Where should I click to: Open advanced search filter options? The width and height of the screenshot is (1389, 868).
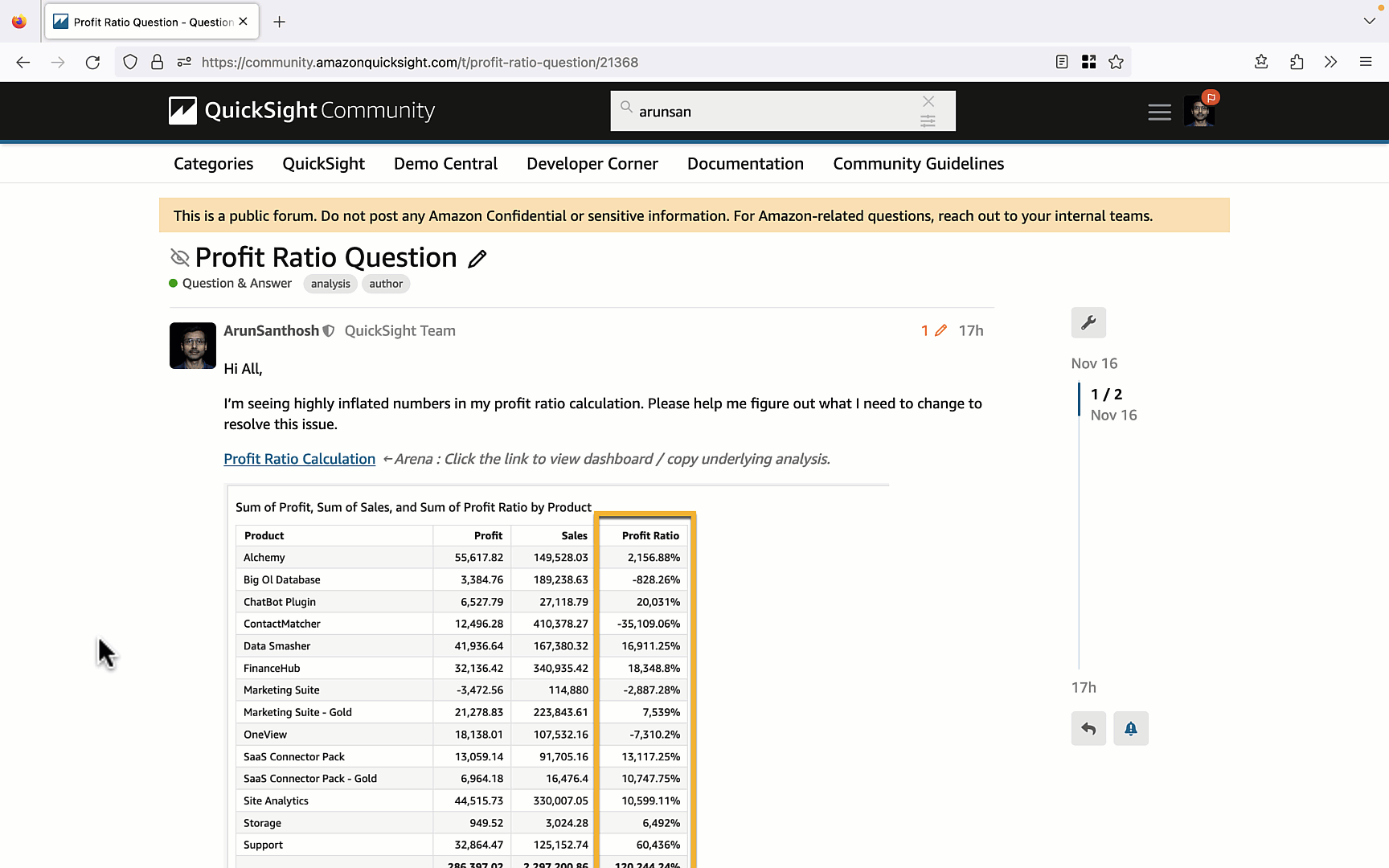928,121
